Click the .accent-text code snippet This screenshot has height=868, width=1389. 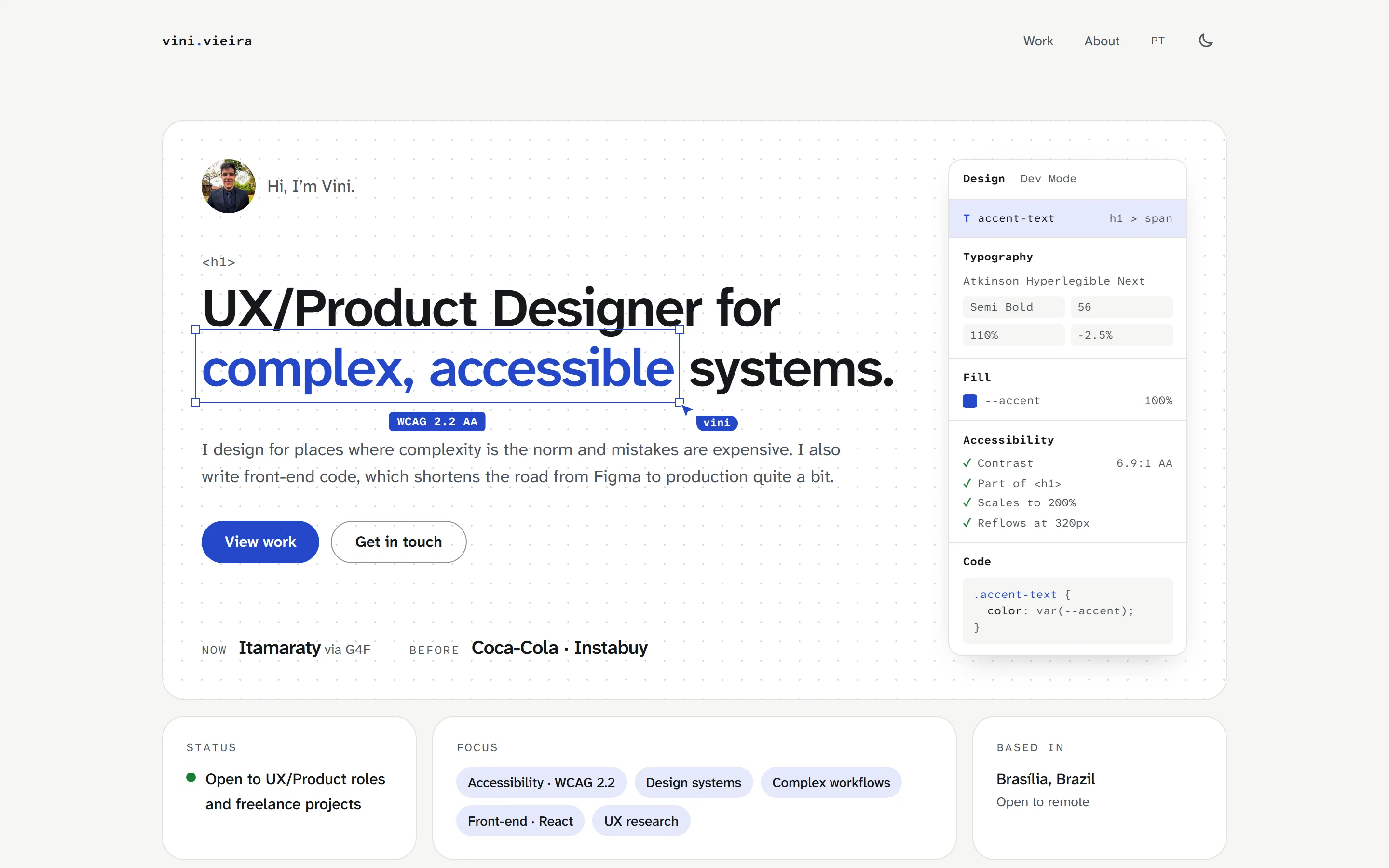coord(1067,611)
